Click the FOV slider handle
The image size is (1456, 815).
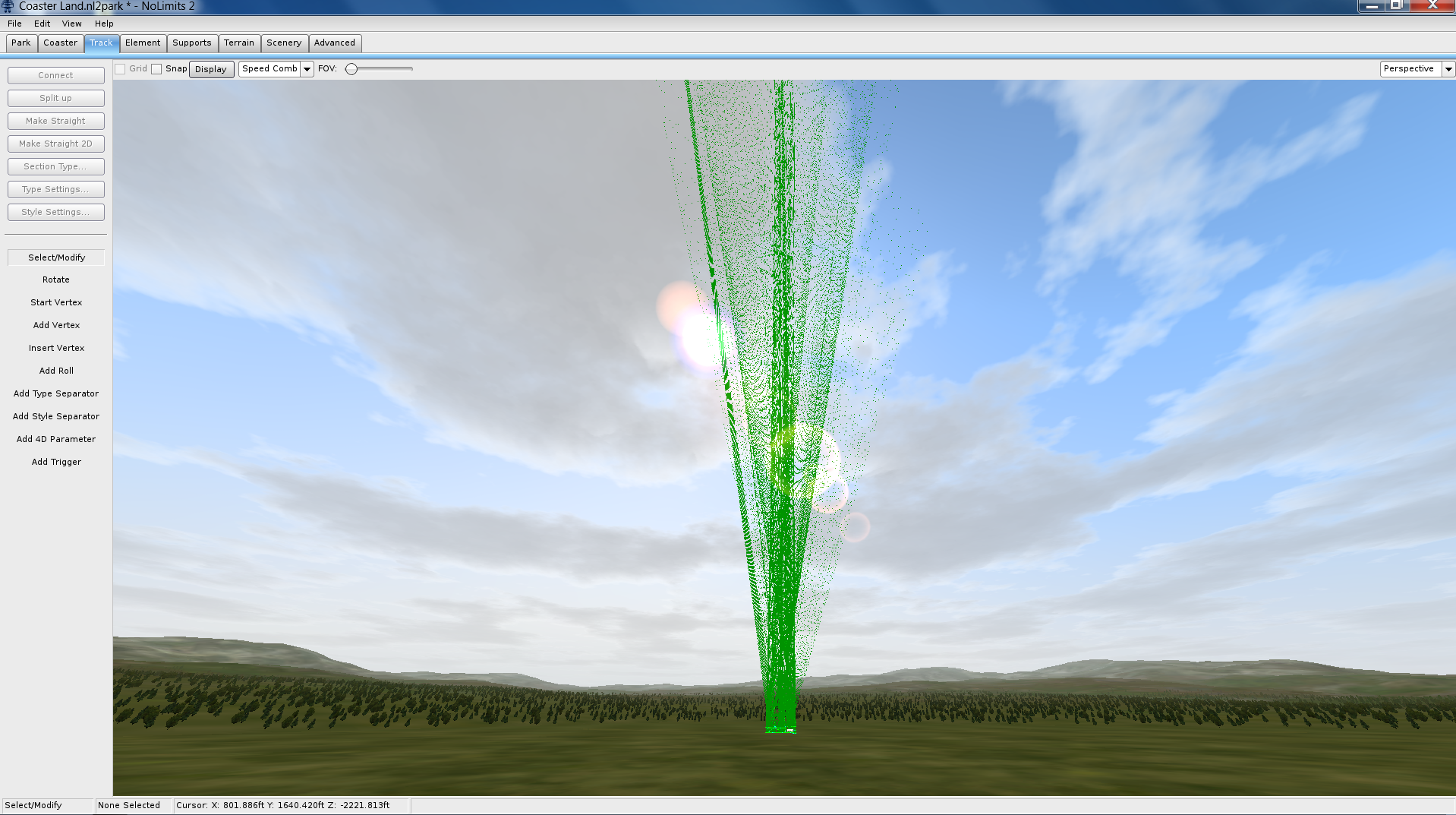(x=351, y=69)
